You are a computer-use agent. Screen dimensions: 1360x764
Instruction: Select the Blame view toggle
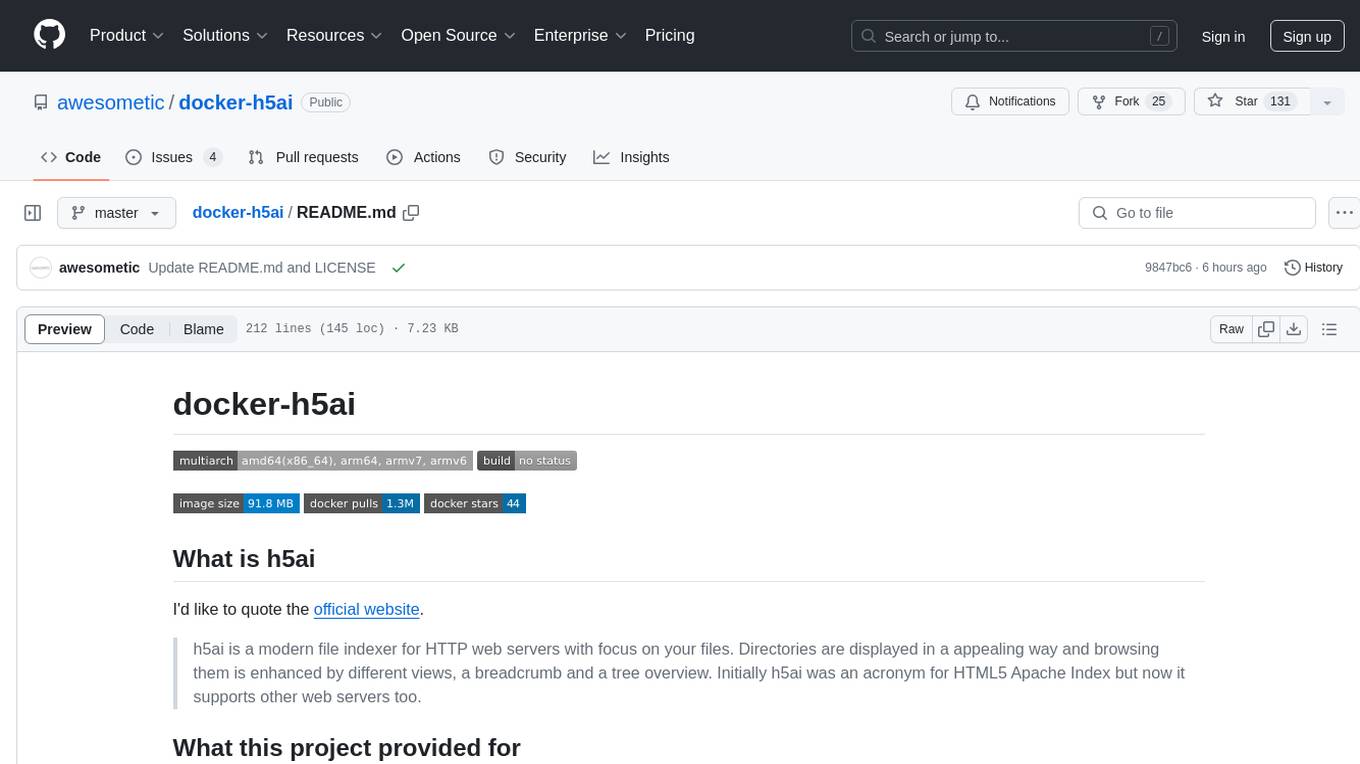(204, 329)
